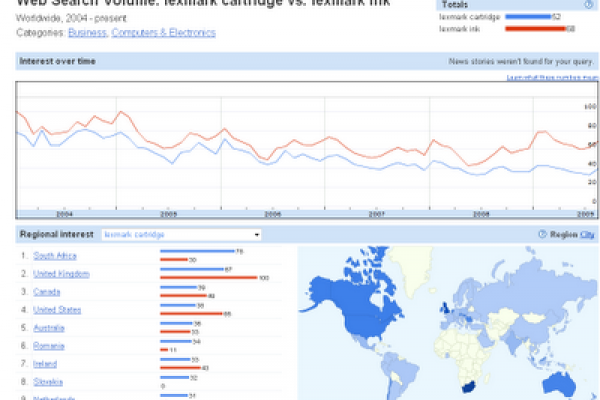
Task: Open the Business category link
Action: pos(84,33)
